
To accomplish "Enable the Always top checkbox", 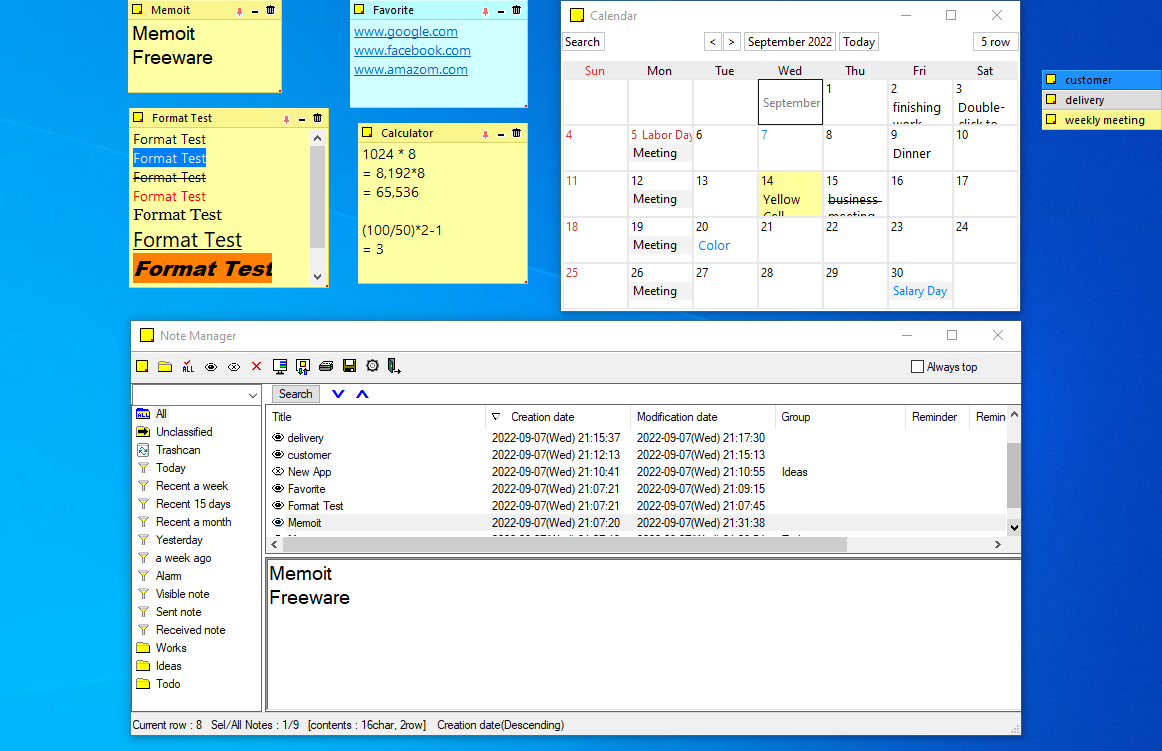I will pyautogui.click(x=917, y=367).
